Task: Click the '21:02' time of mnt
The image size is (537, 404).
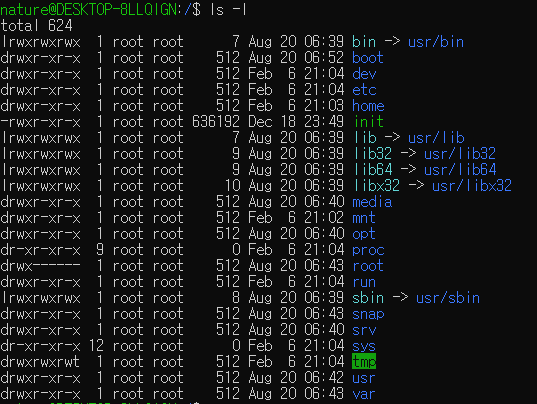Action: point(324,218)
